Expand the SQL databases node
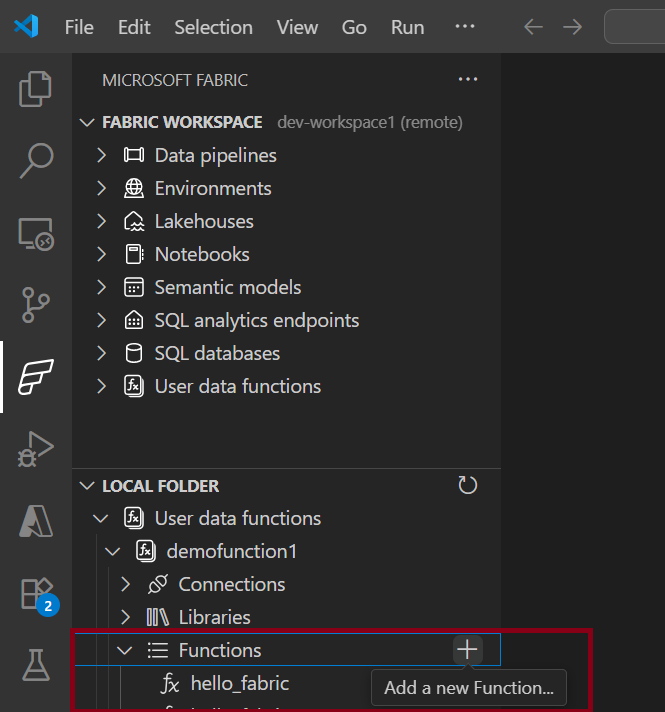The image size is (665, 712). (x=102, y=353)
